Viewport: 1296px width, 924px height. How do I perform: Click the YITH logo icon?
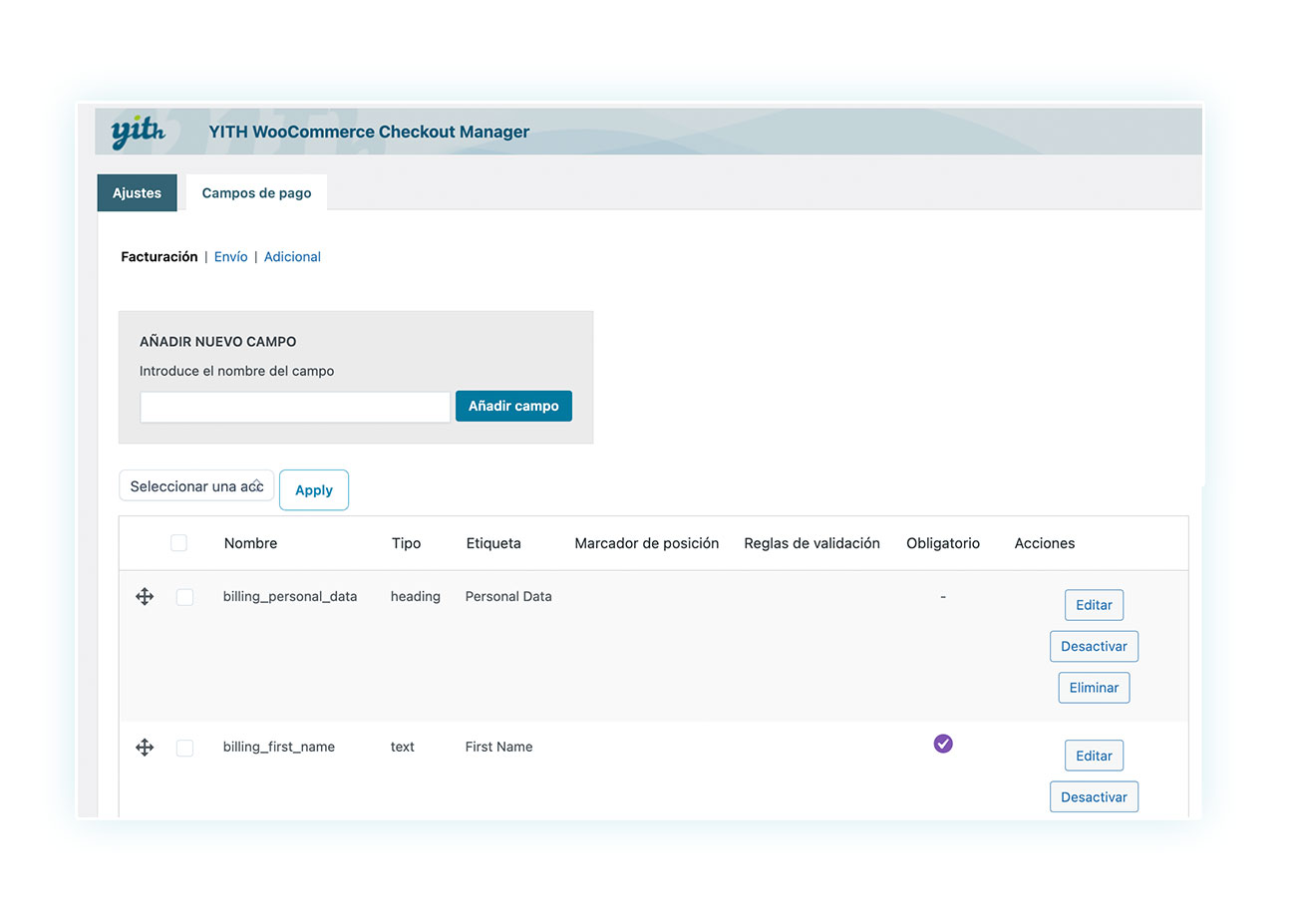click(138, 132)
